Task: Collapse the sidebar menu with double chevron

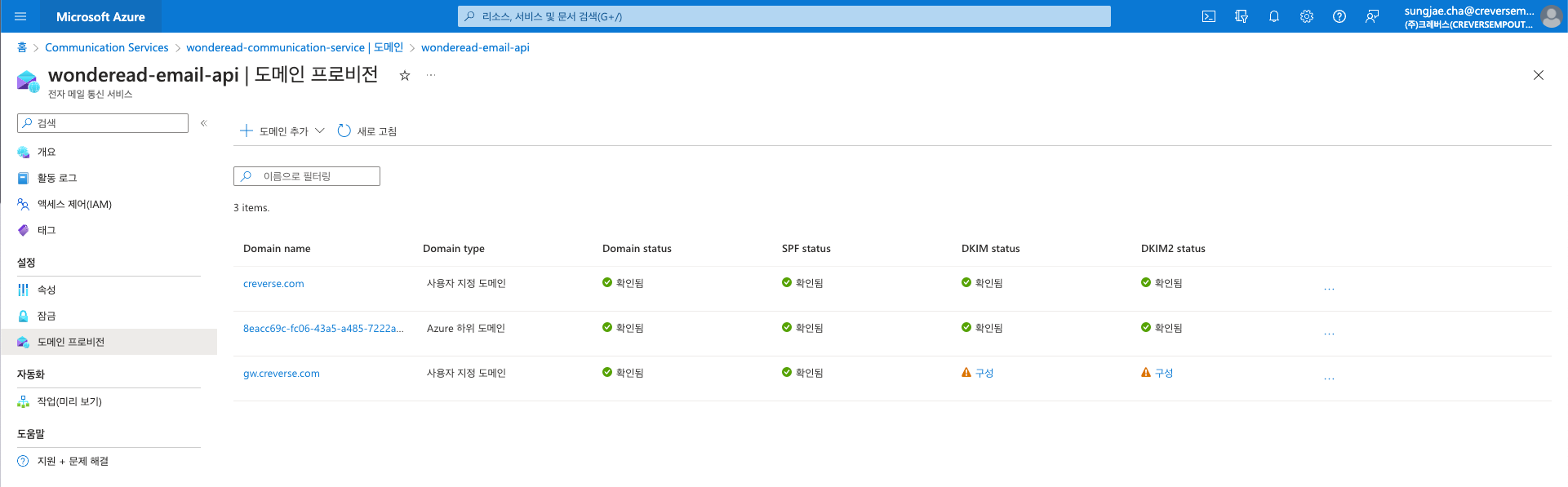Action: point(204,123)
